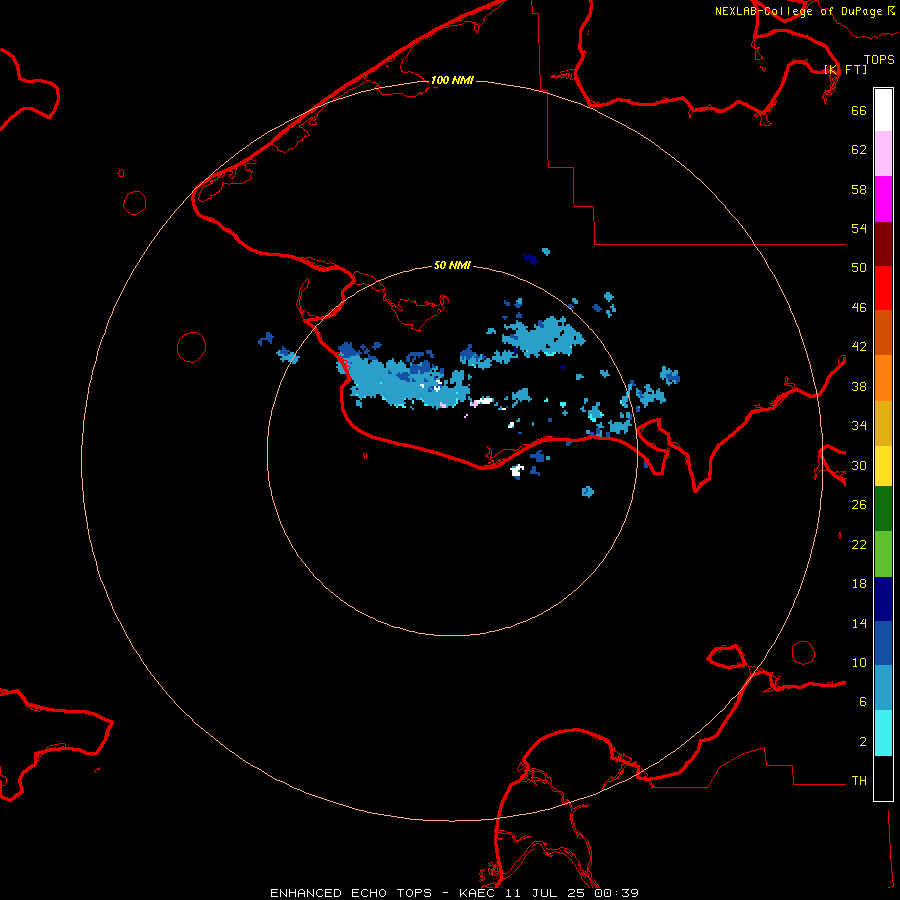Click the legend value 26
The height and width of the screenshot is (900, 900).
(859, 505)
